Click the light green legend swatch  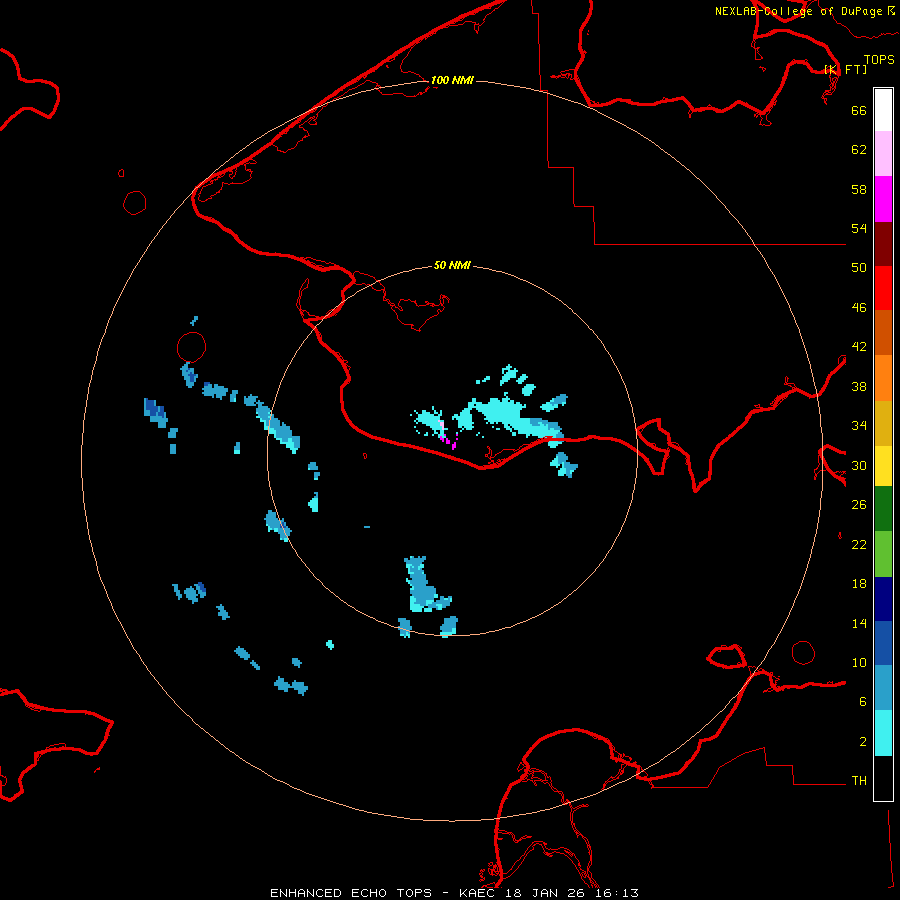point(883,554)
